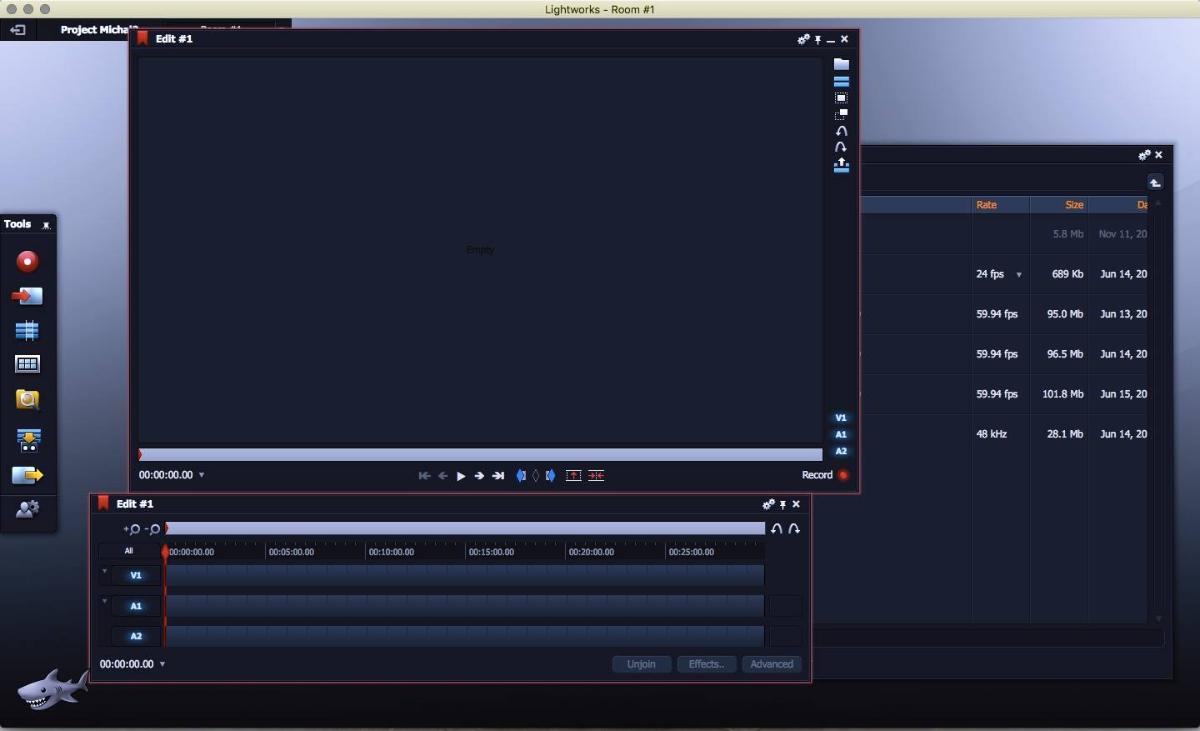
Task: Click the blue stacked bars timeline icon in viewer
Action: pos(841,81)
